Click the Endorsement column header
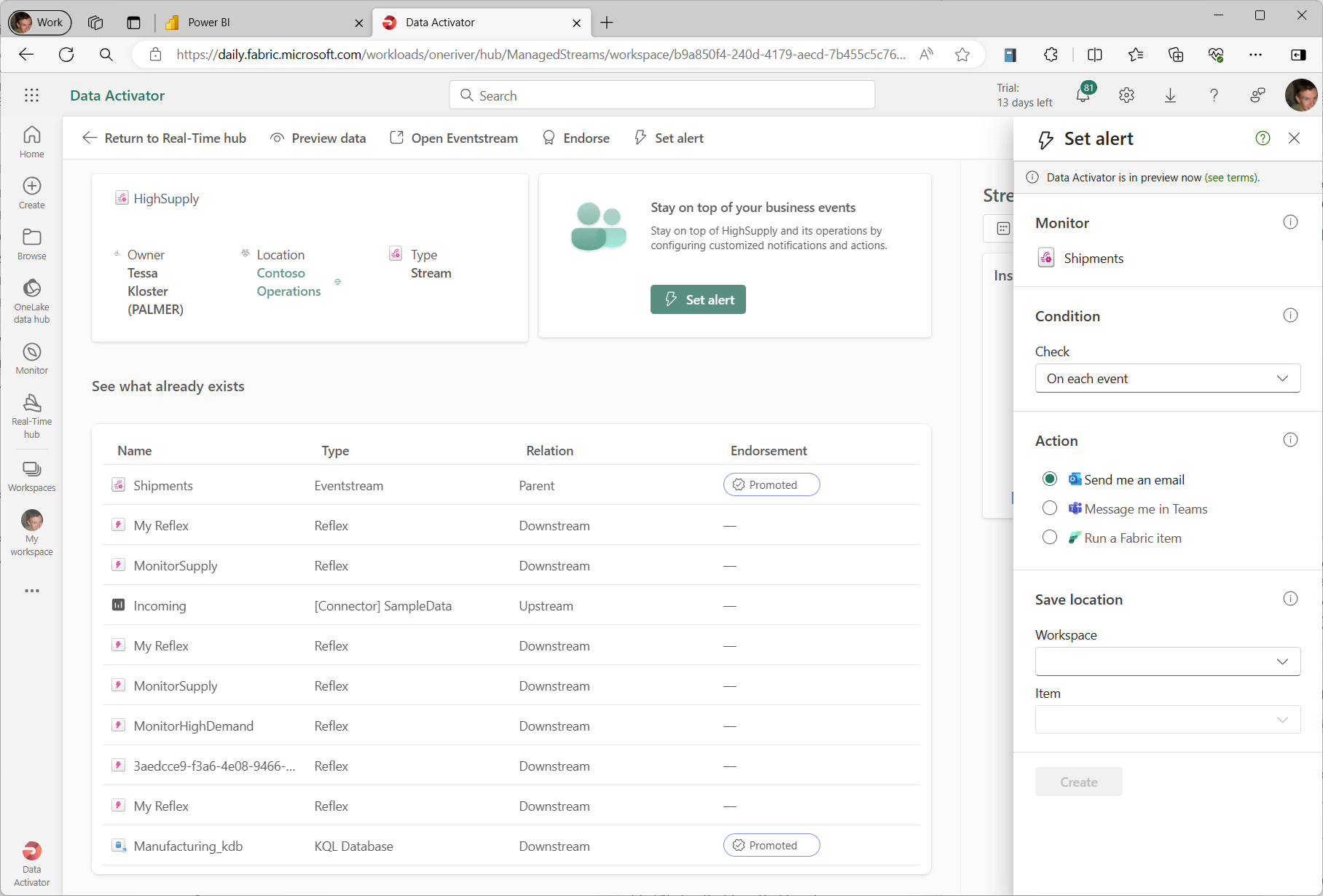The width and height of the screenshot is (1323, 896). click(x=769, y=451)
